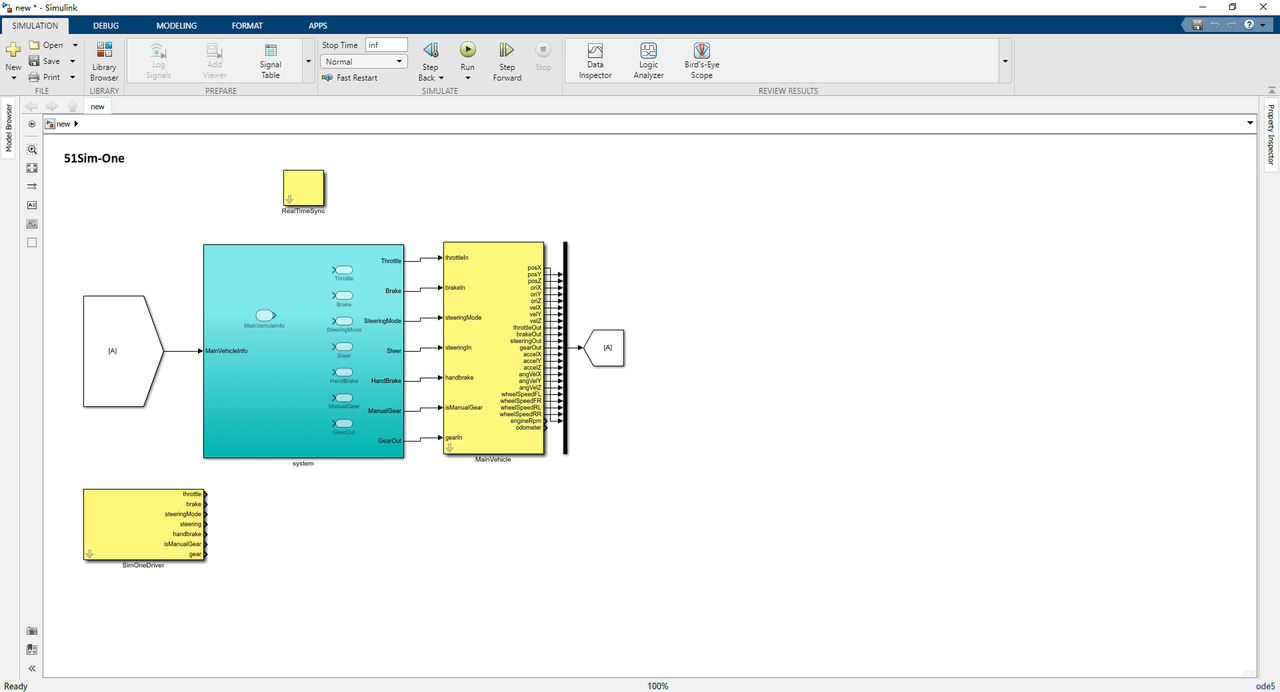Switch to the SIMULATION tab
This screenshot has height=692, width=1280.
(x=35, y=25)
